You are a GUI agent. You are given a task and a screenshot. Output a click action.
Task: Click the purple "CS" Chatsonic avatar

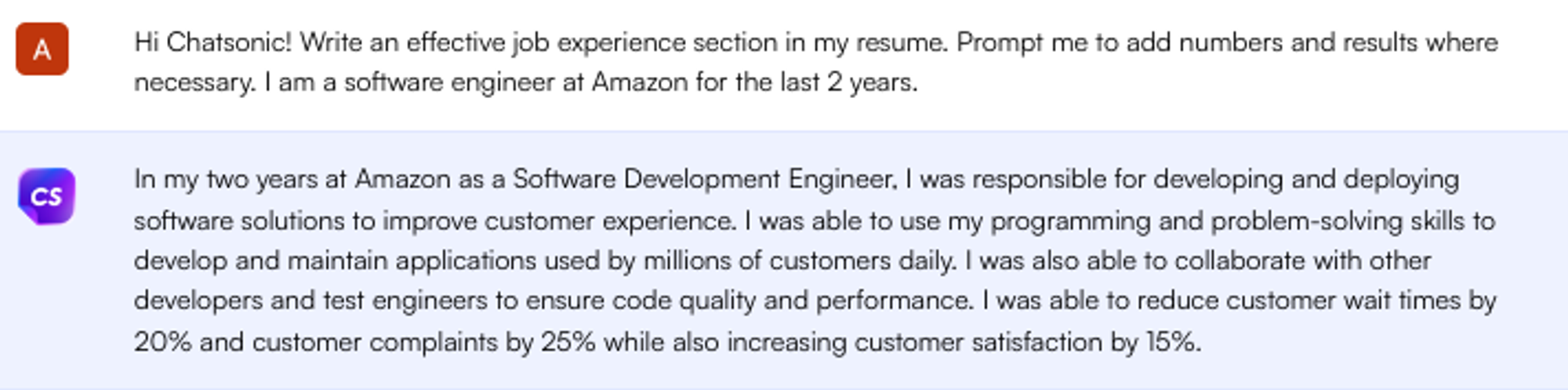coord(46,196)
